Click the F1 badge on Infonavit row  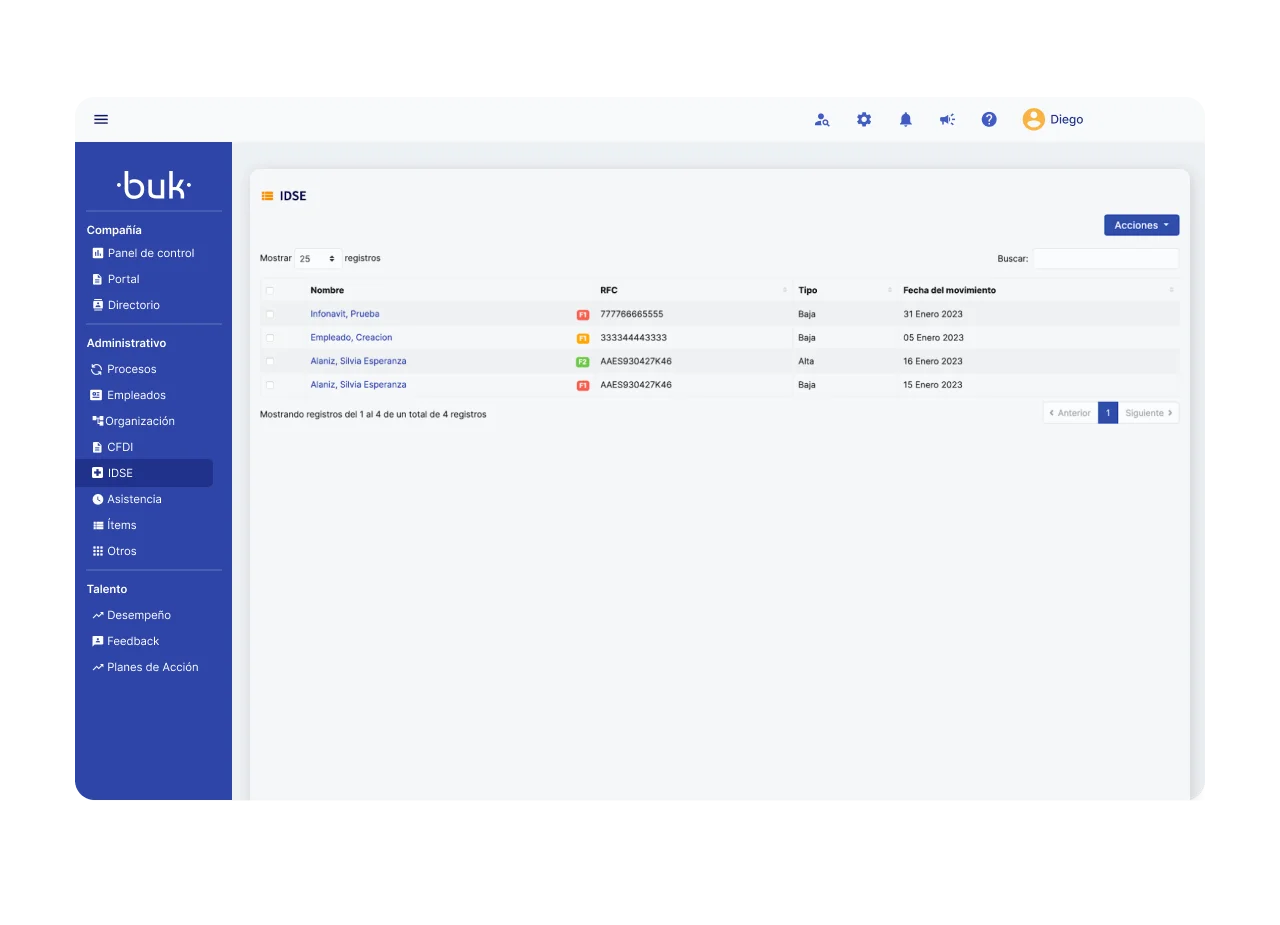[x=583, y=315]
